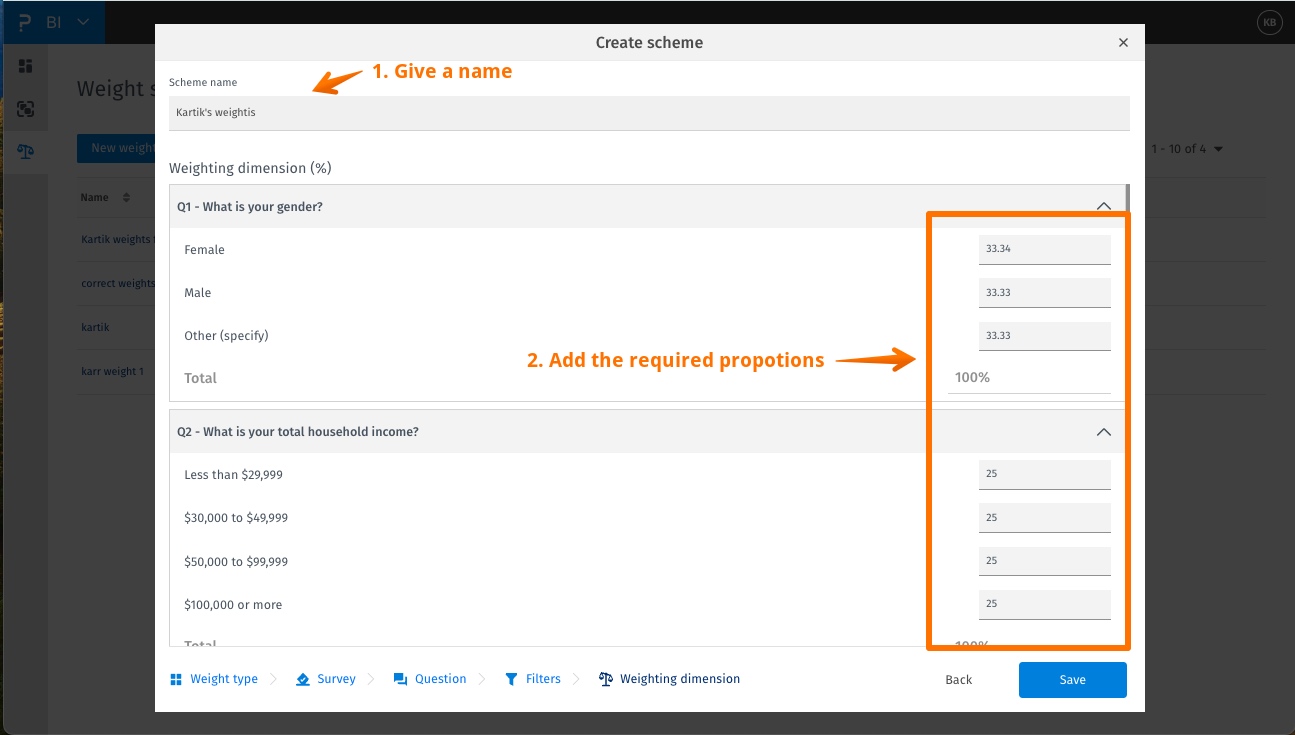The width and height of the screenshot is (1295, 735).
Task: Click the KB user avatar
Action: (x=1269, y=22)
